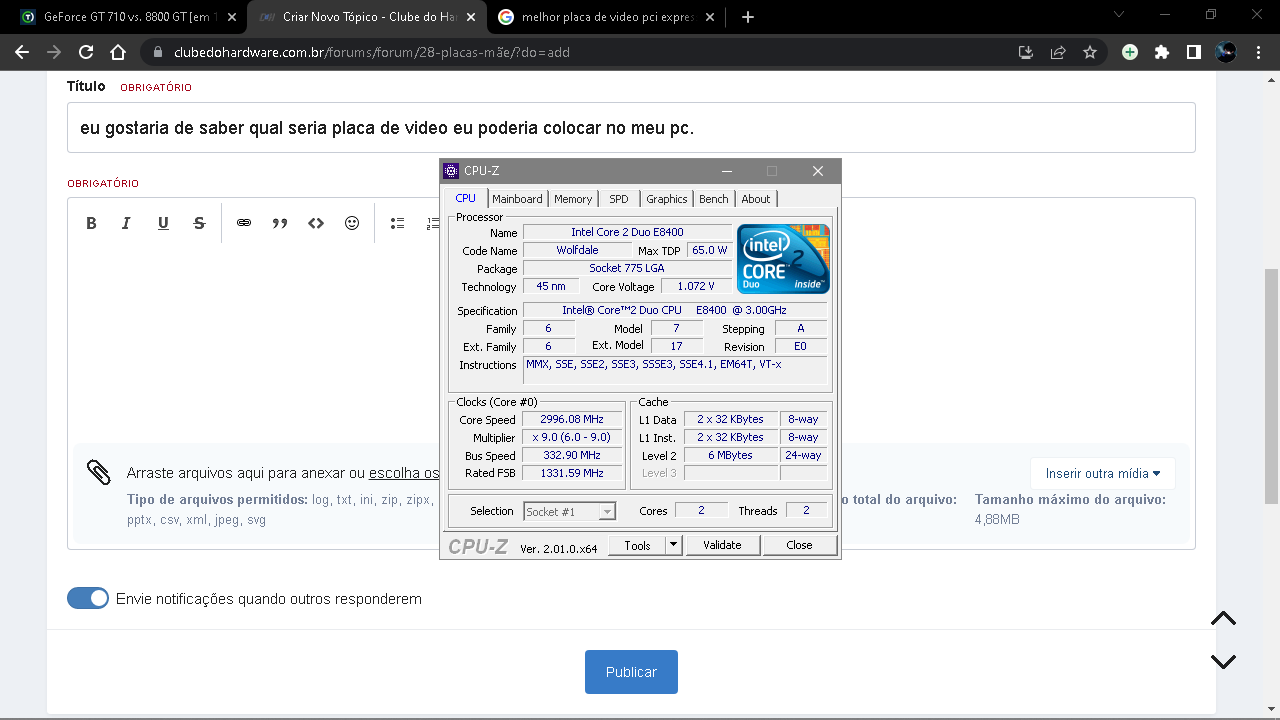Open the Chrome extensions puzzle menu
1280x720 pixels.
tap(1162, 52)
